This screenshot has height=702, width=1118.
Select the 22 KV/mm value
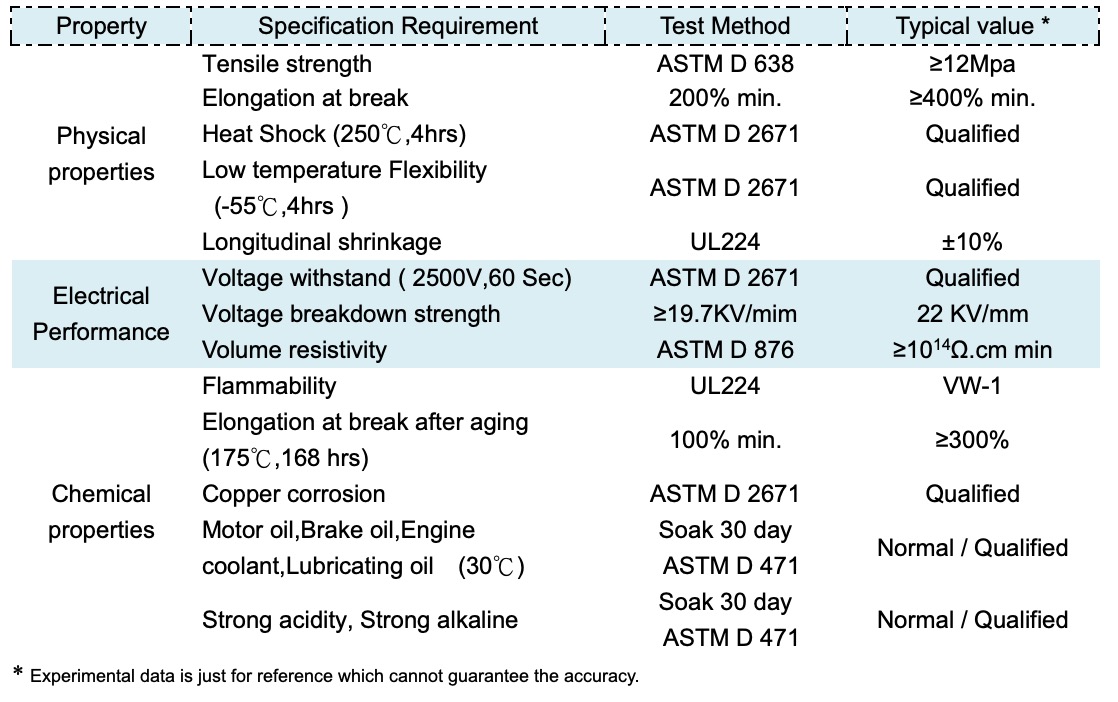tap(972, 314)
